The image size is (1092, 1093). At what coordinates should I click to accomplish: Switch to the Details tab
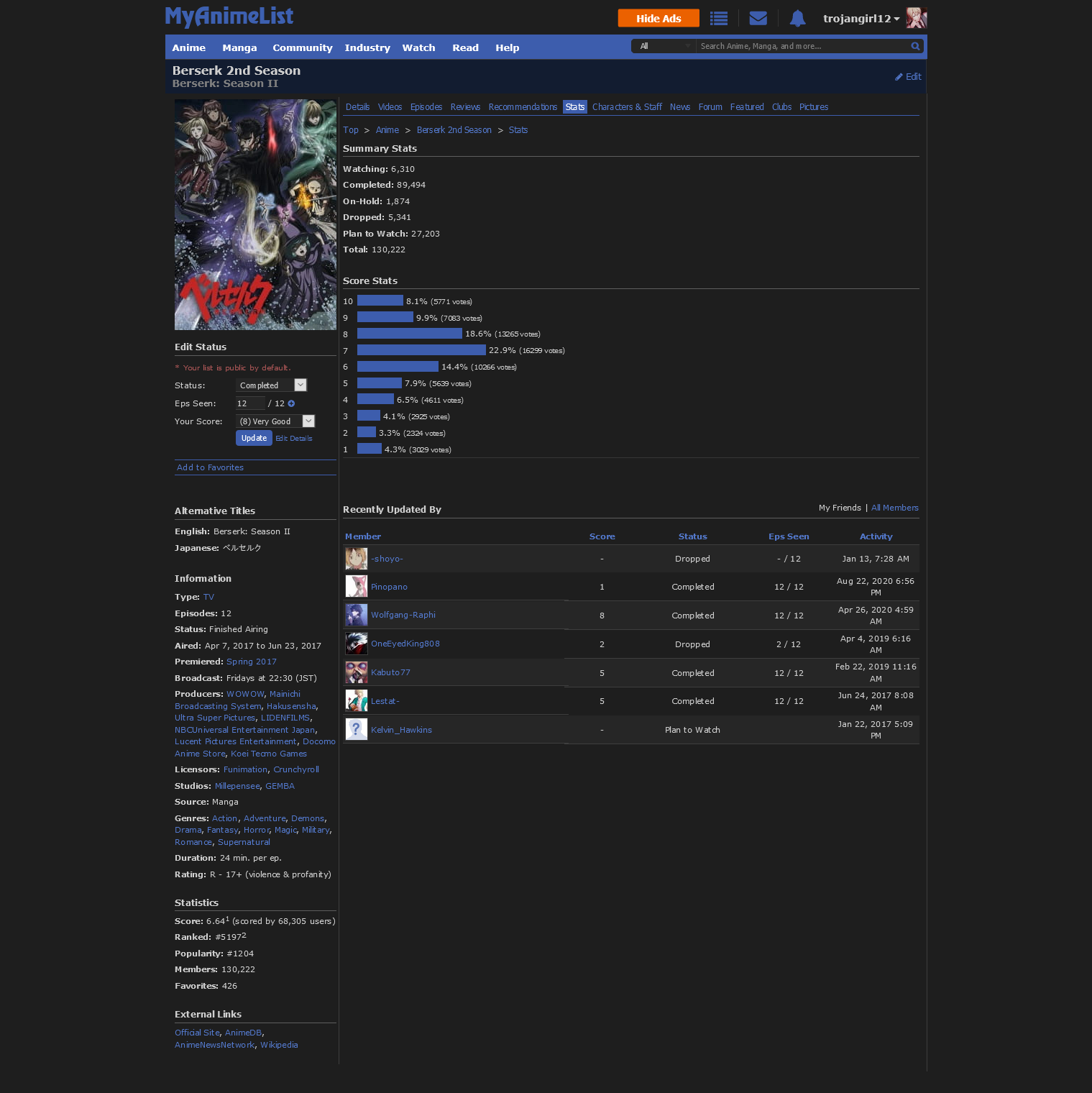pyautogui.click(x=357, y=107)
